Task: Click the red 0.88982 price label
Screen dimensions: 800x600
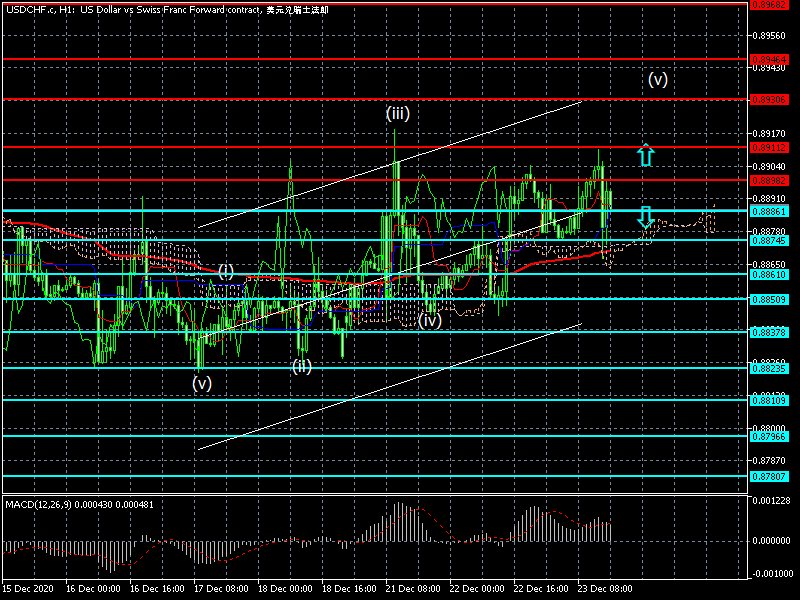Action: (769, 181)
